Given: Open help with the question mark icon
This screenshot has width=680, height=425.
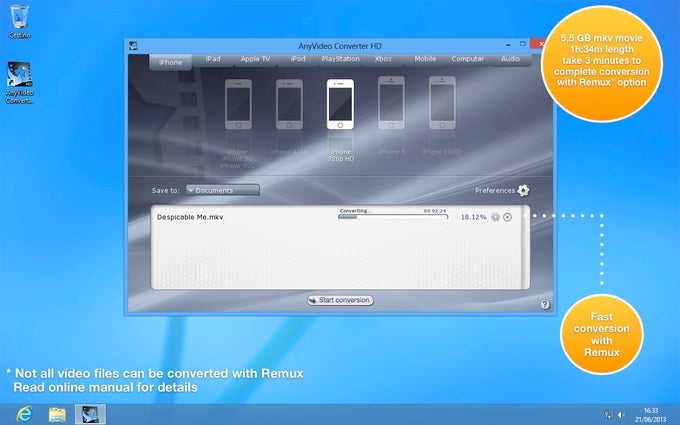Looking at the screenshot, I should [x=545, y=305].
